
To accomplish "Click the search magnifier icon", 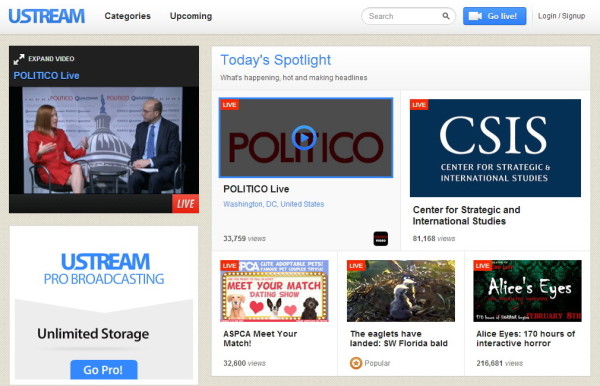I will 446,16.
